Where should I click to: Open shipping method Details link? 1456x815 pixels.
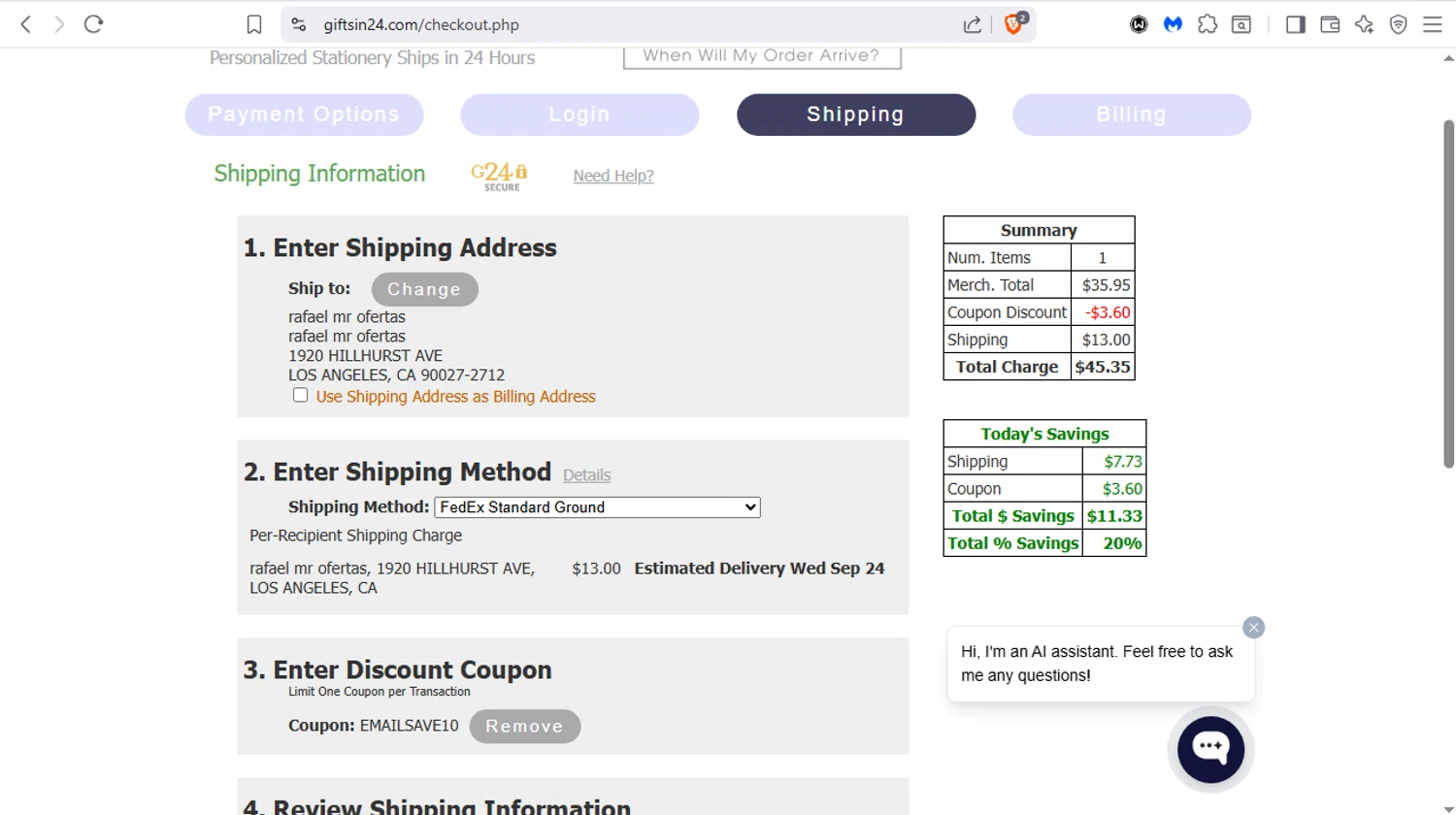(x=586, y=475)
